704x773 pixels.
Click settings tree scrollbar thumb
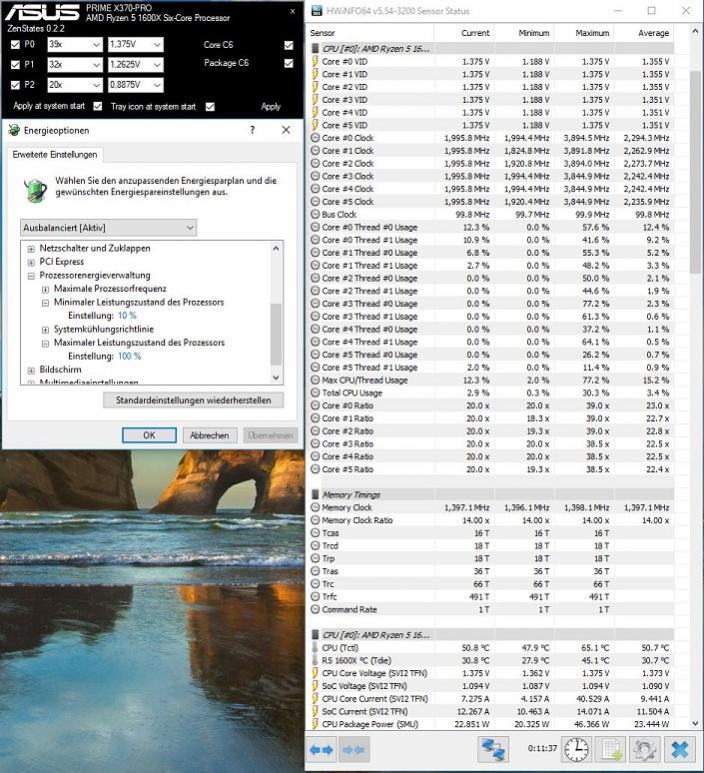[276, 334]
